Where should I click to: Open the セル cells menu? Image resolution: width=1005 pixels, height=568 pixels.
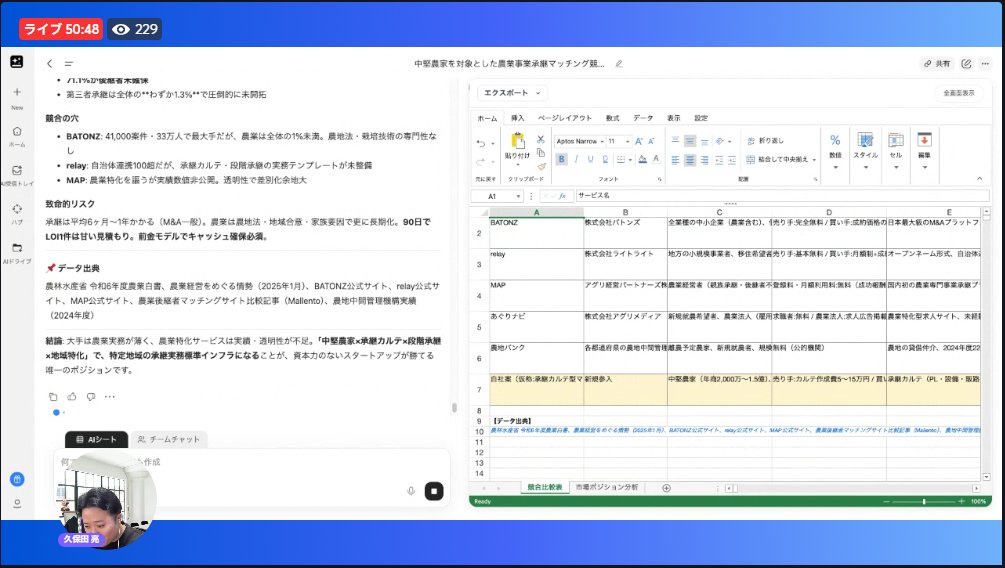click(x=896, y=151)
